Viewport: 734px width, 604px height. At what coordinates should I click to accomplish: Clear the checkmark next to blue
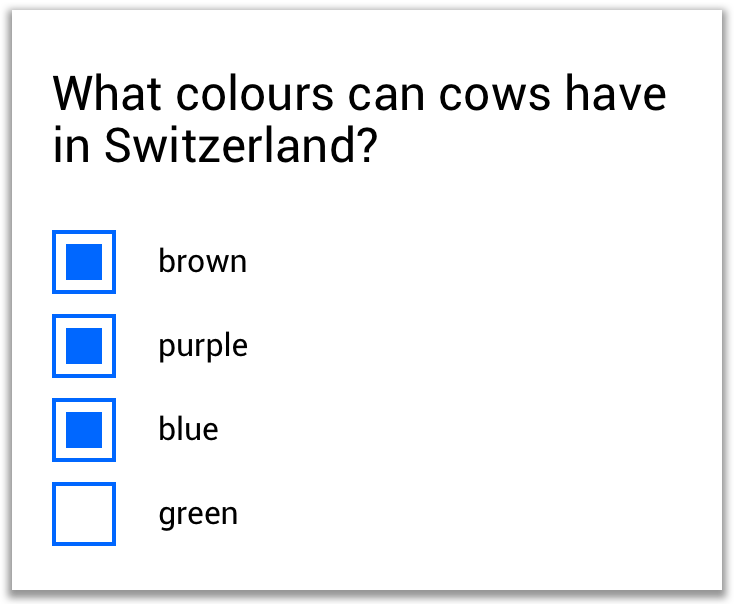tap(84, 430)
